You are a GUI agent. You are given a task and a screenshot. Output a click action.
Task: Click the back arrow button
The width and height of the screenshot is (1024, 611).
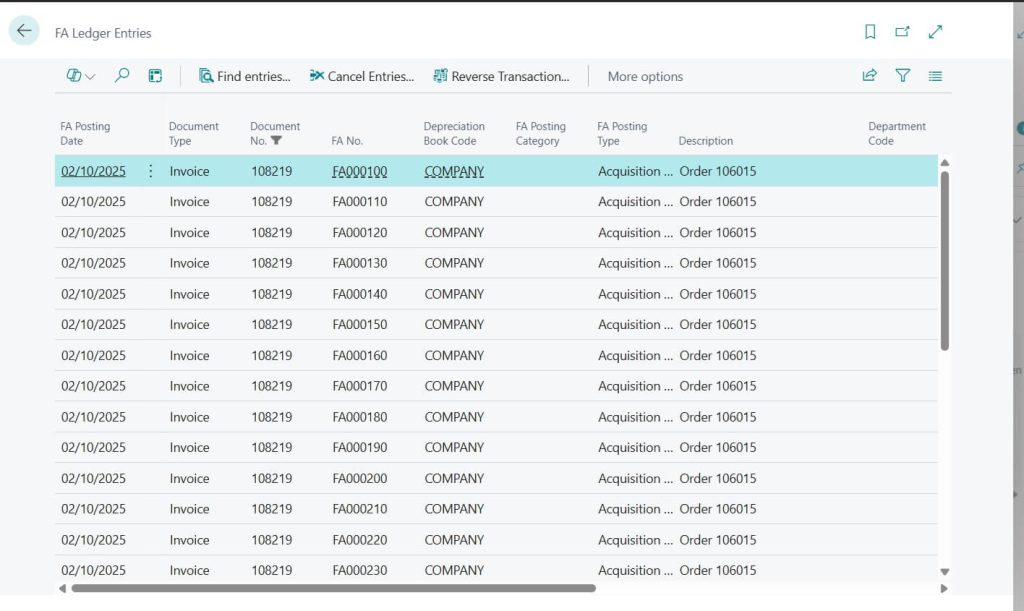pyautogui.click(x=24, y=31)
